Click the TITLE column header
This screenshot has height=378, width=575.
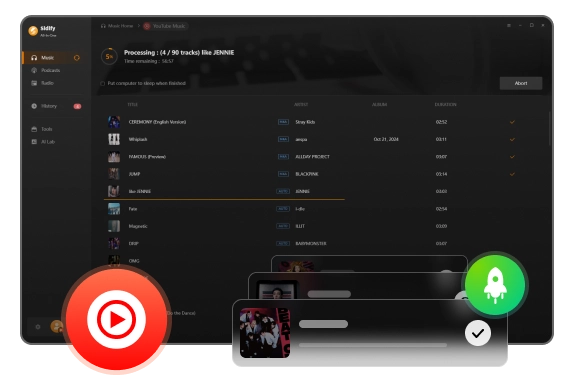point(132,105)
